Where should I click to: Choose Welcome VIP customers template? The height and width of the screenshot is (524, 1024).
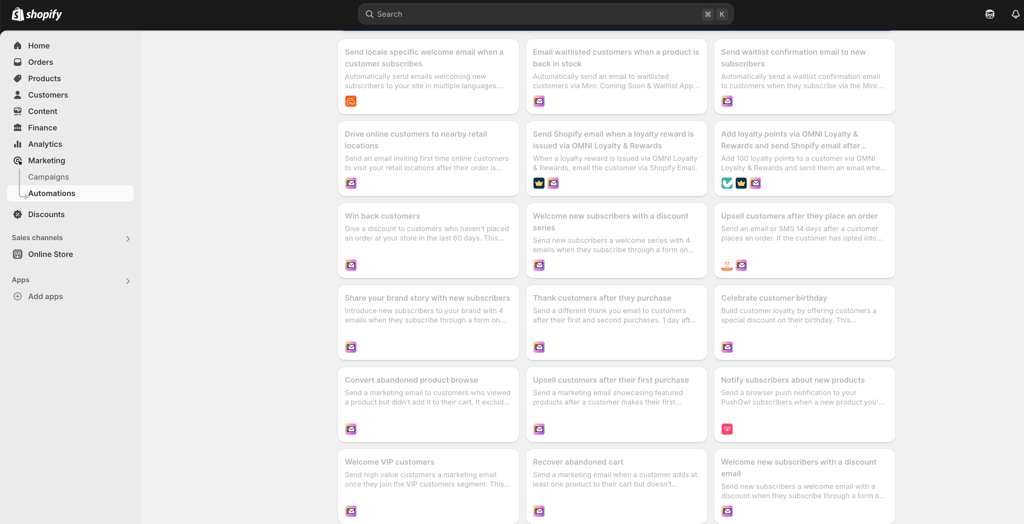[x=428, y=486]
